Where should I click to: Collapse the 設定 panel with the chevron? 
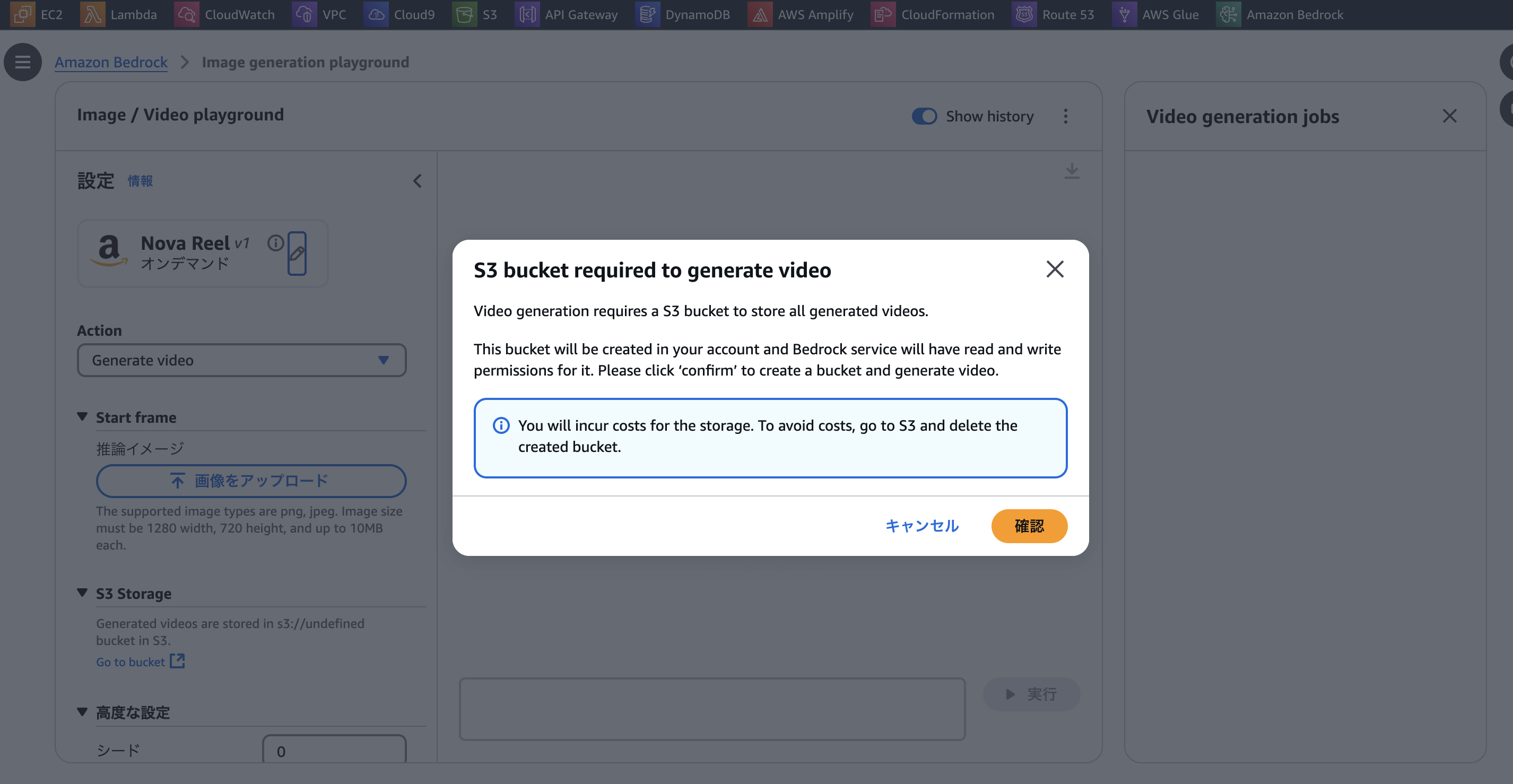pos(417,181)
